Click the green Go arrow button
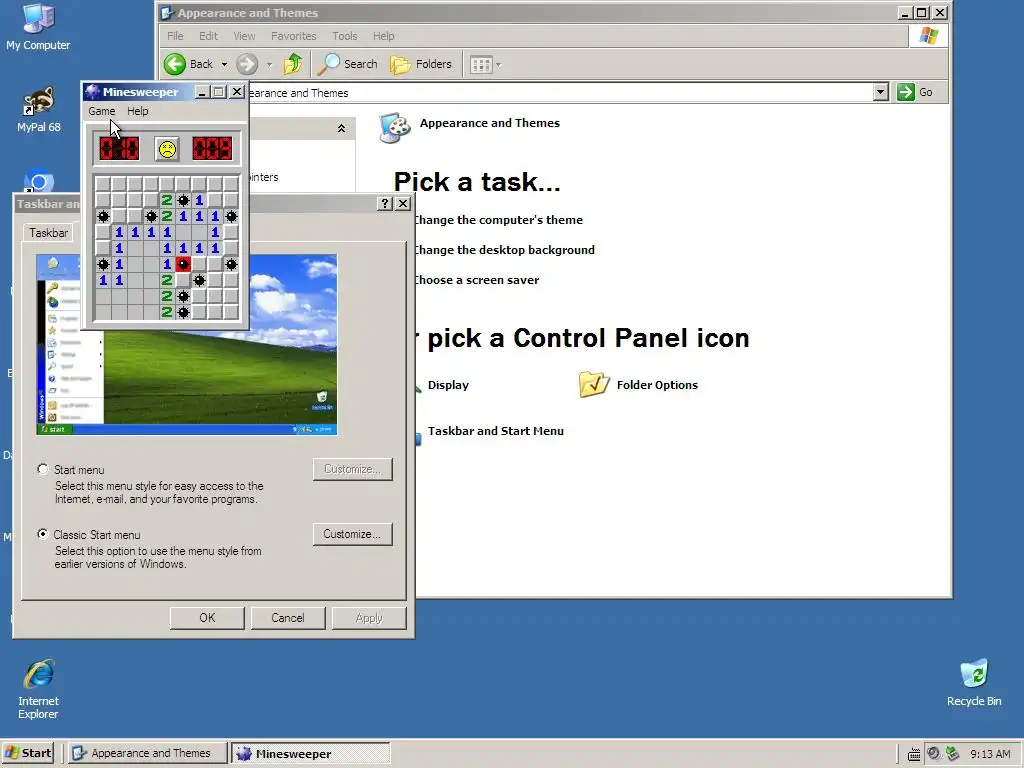 click(906, 92)
